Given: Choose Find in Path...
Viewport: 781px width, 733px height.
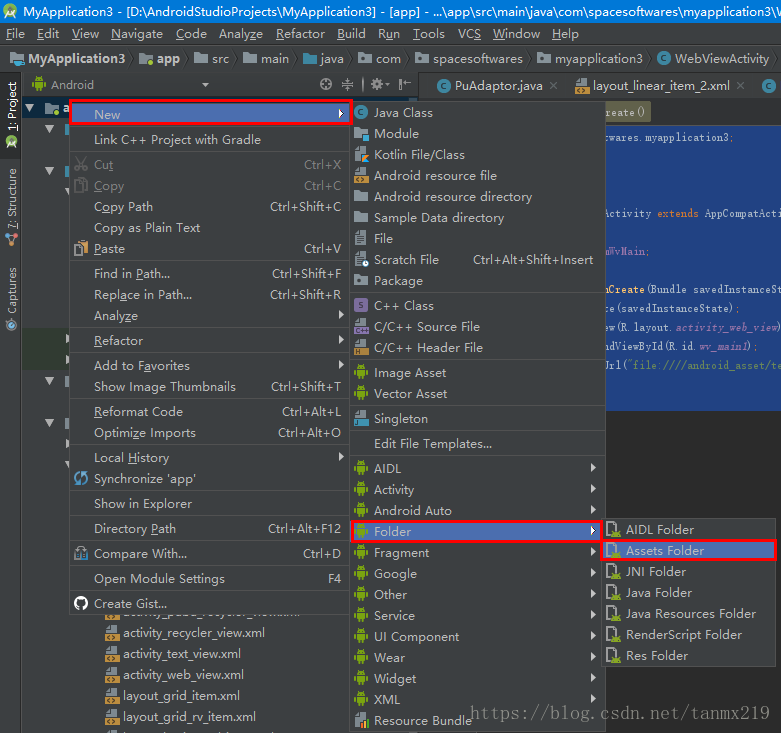Looking at the screenshot, I should coord(209,273).
